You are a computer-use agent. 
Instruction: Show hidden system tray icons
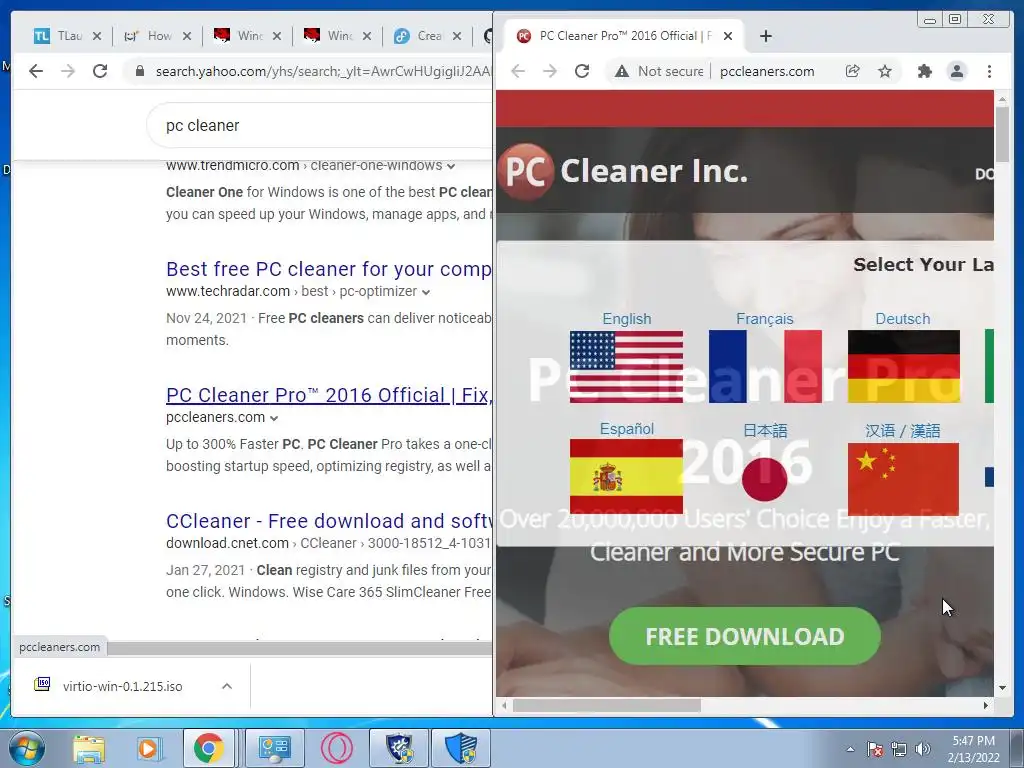pyautogui.click(x=850, y=749)
